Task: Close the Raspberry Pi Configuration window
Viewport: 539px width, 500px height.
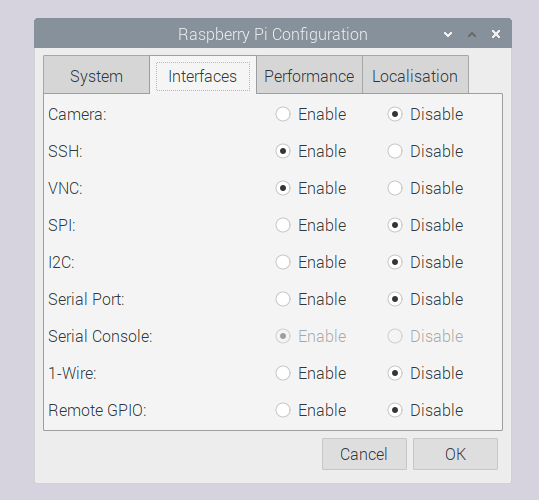Action: click(x=496, y=34)
